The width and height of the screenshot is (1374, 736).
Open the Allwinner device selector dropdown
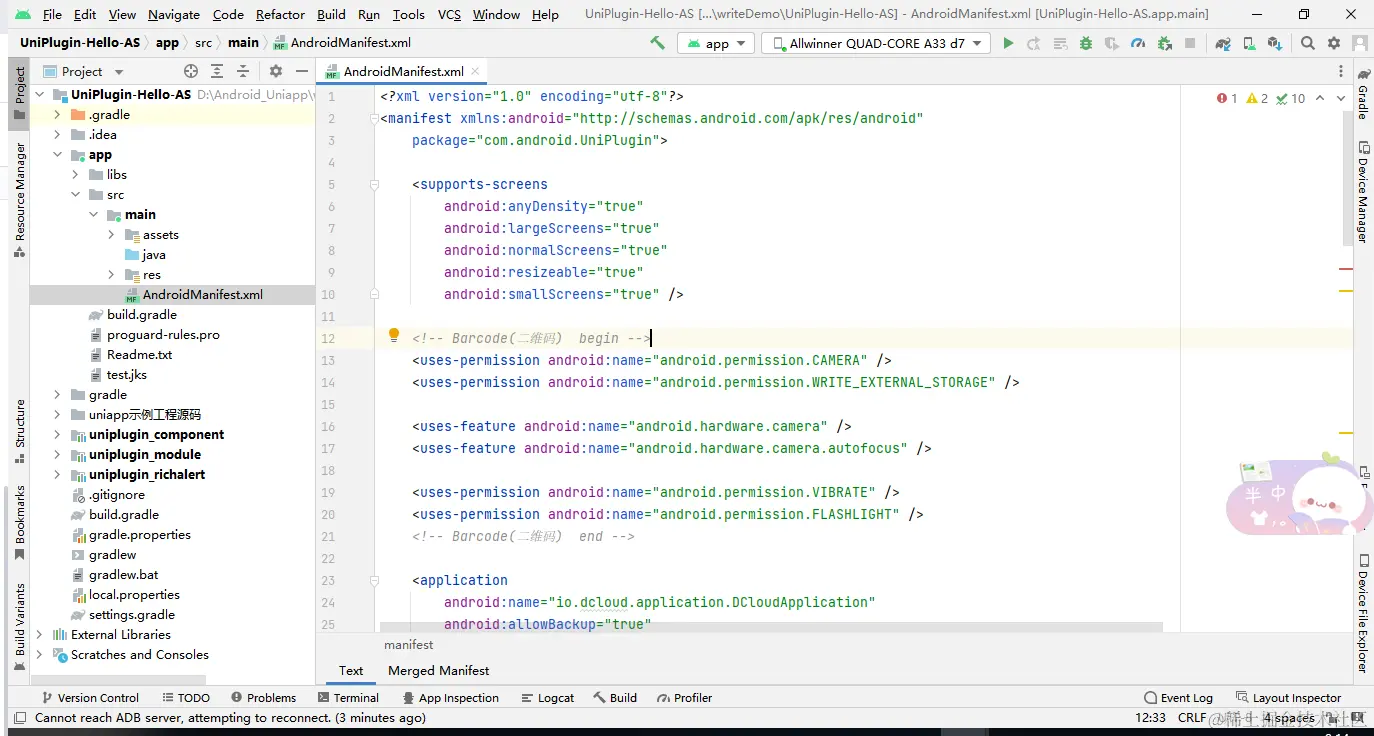point(876,43)
